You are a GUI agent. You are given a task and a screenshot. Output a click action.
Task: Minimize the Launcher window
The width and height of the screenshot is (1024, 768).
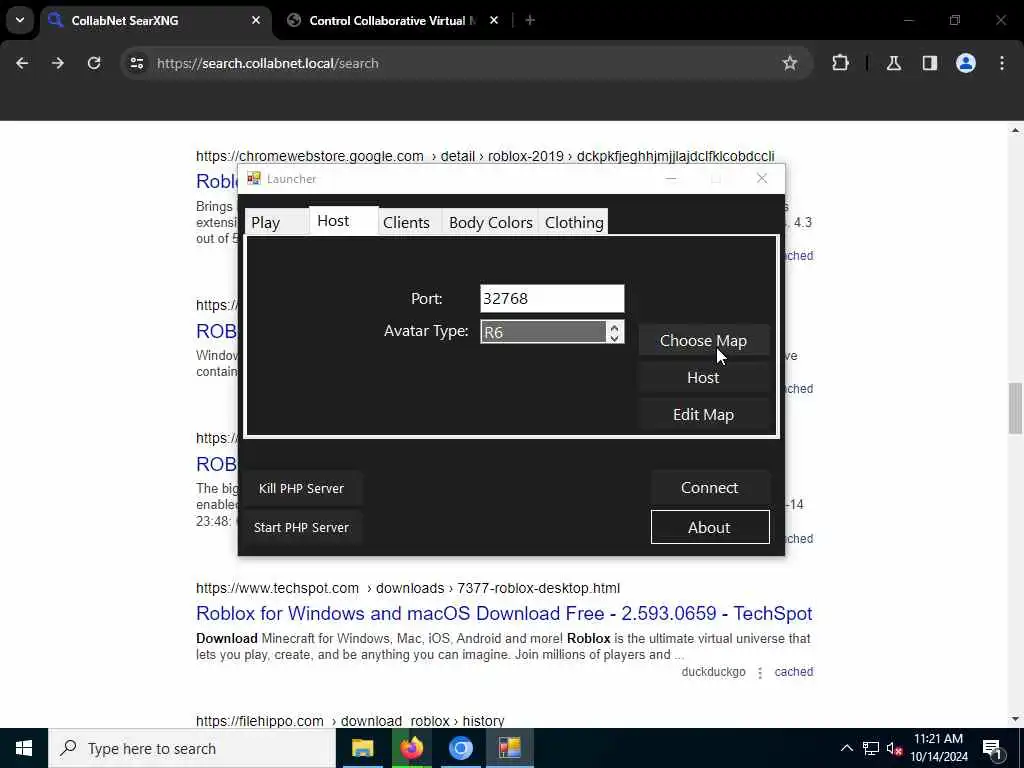(x=671, y=178)
